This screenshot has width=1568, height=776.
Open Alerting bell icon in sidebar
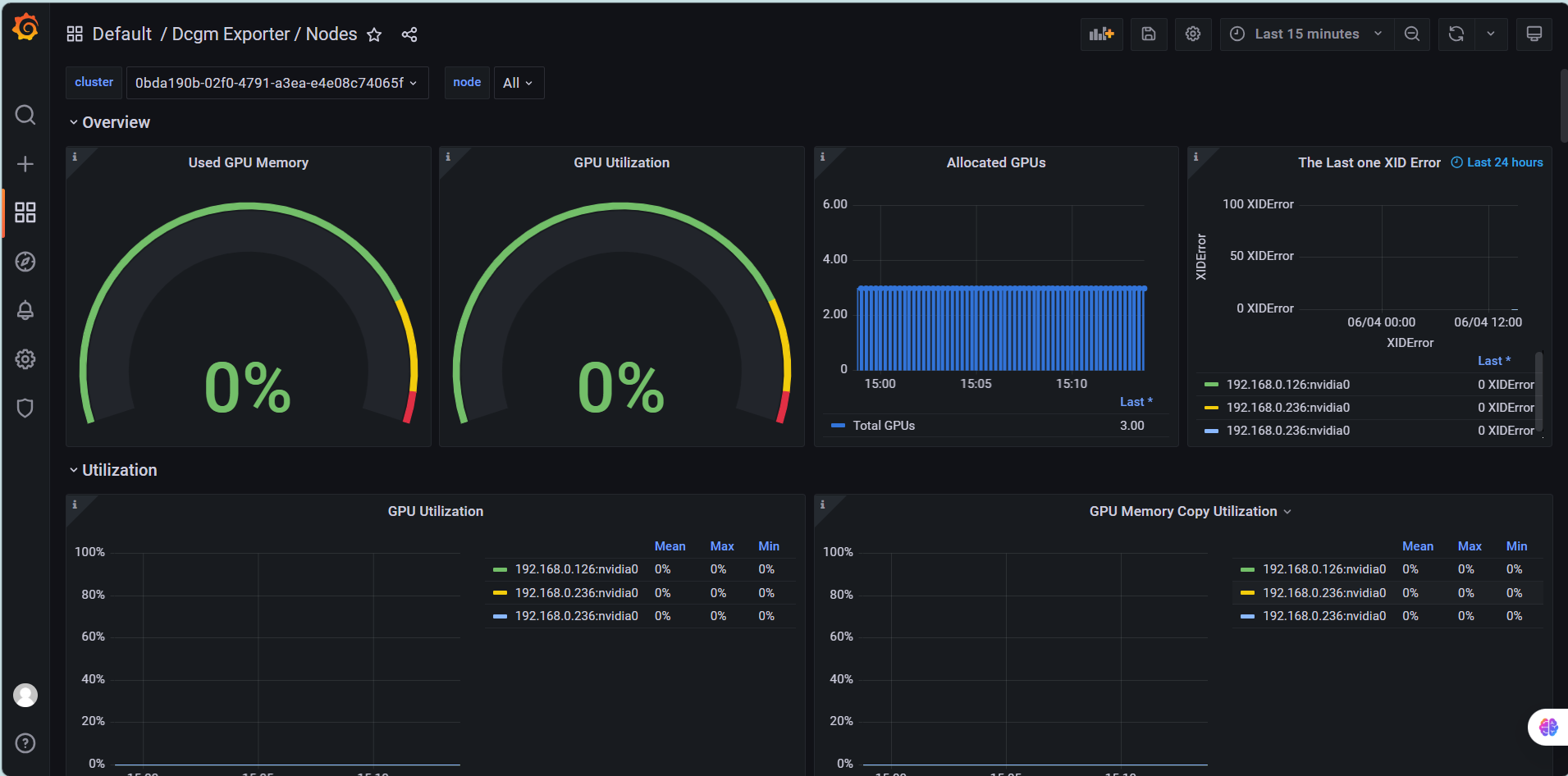25,310
